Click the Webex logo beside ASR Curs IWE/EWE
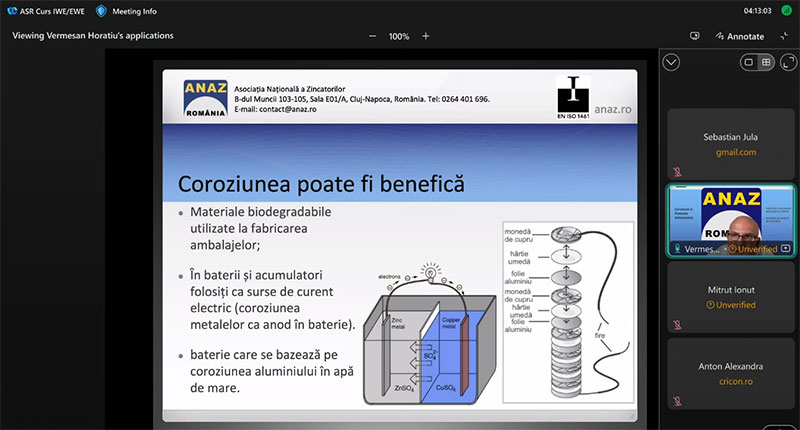Screen dimensions: 800x430 [x=12, y=11]
